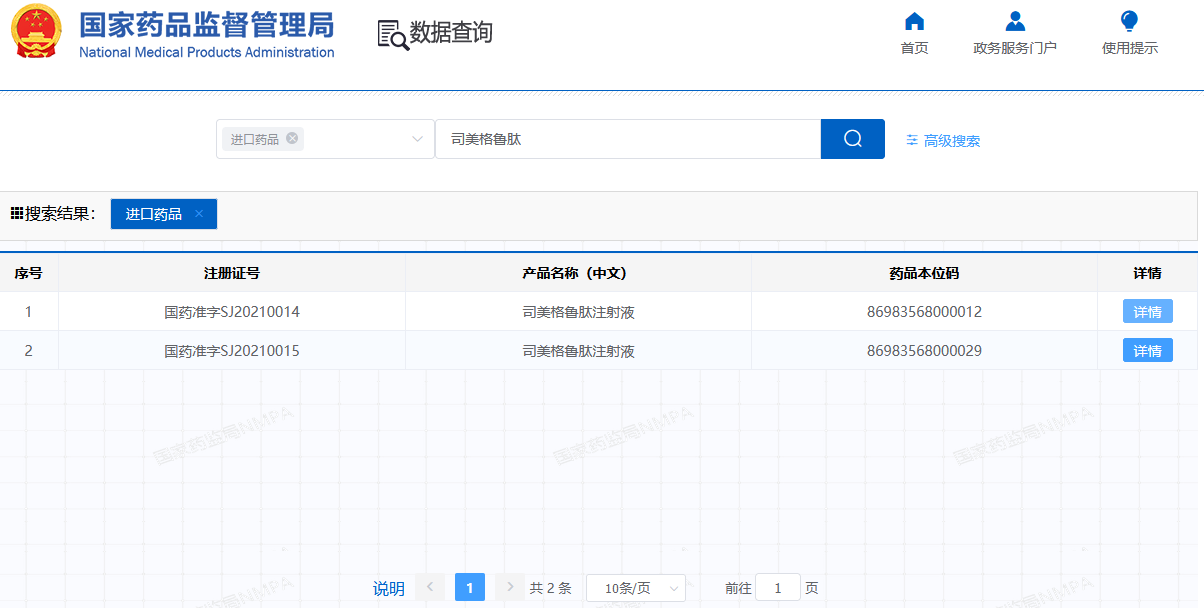The height and width of the screenshot is (608, 1204).
Task: Click the search box containing 司美格鲁肽
Action: [x=627, y=139]
